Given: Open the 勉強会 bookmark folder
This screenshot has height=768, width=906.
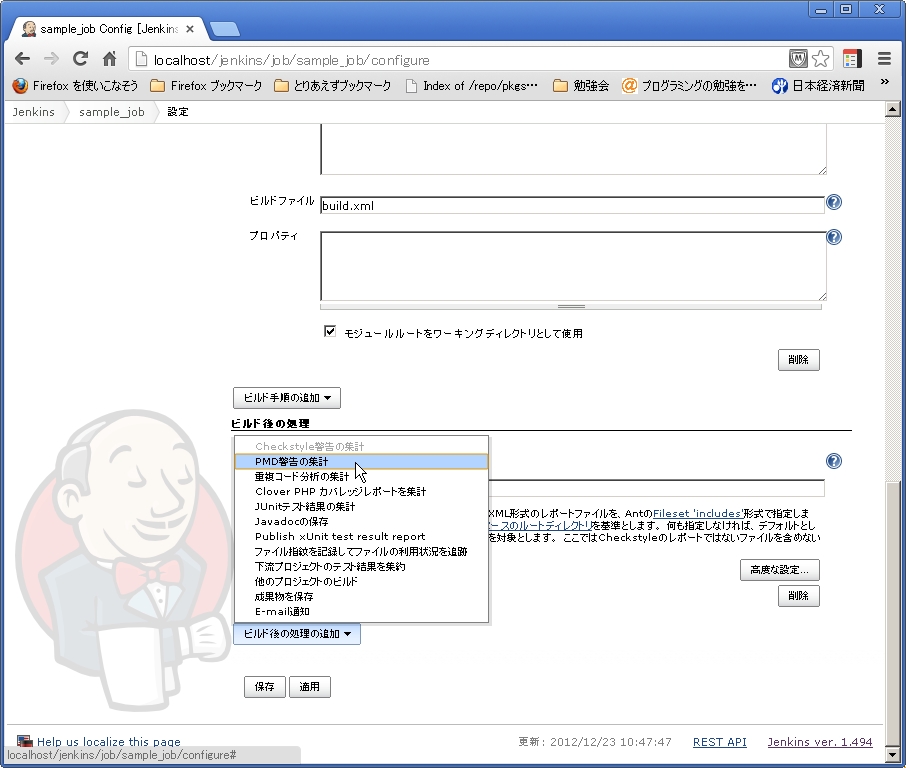Looking at the screenshot, I should (x=581, y=86).
